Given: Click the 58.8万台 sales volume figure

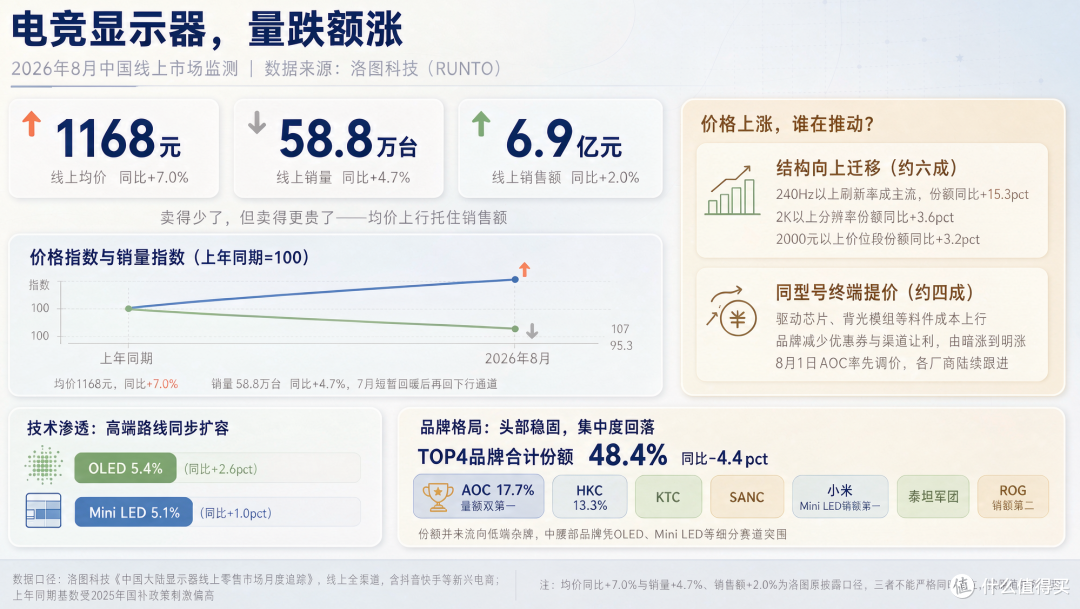Looking at the screenshot, I should pyautogui.click(x=348, y=138).
